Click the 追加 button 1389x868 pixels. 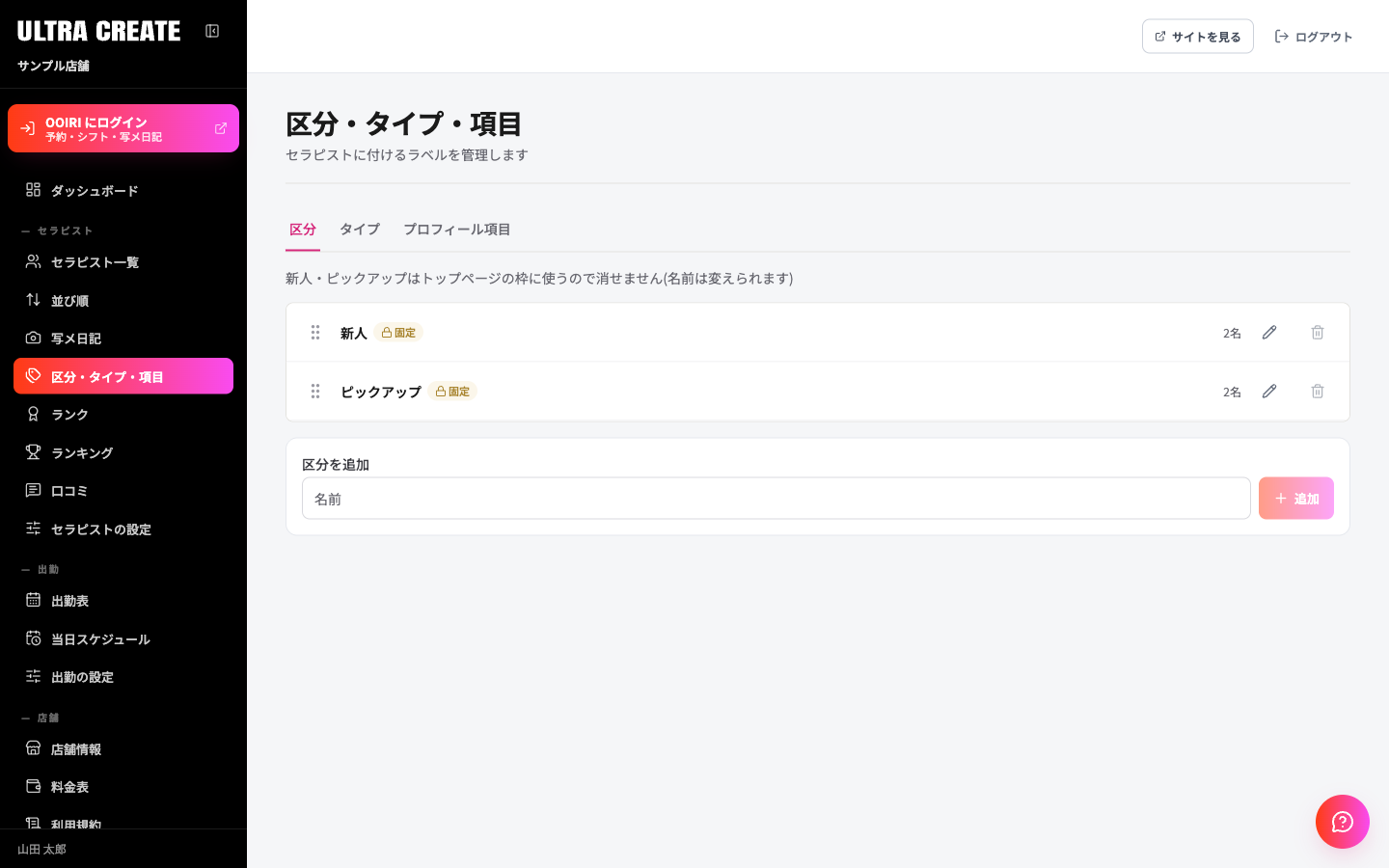(x=1296, y=499)
